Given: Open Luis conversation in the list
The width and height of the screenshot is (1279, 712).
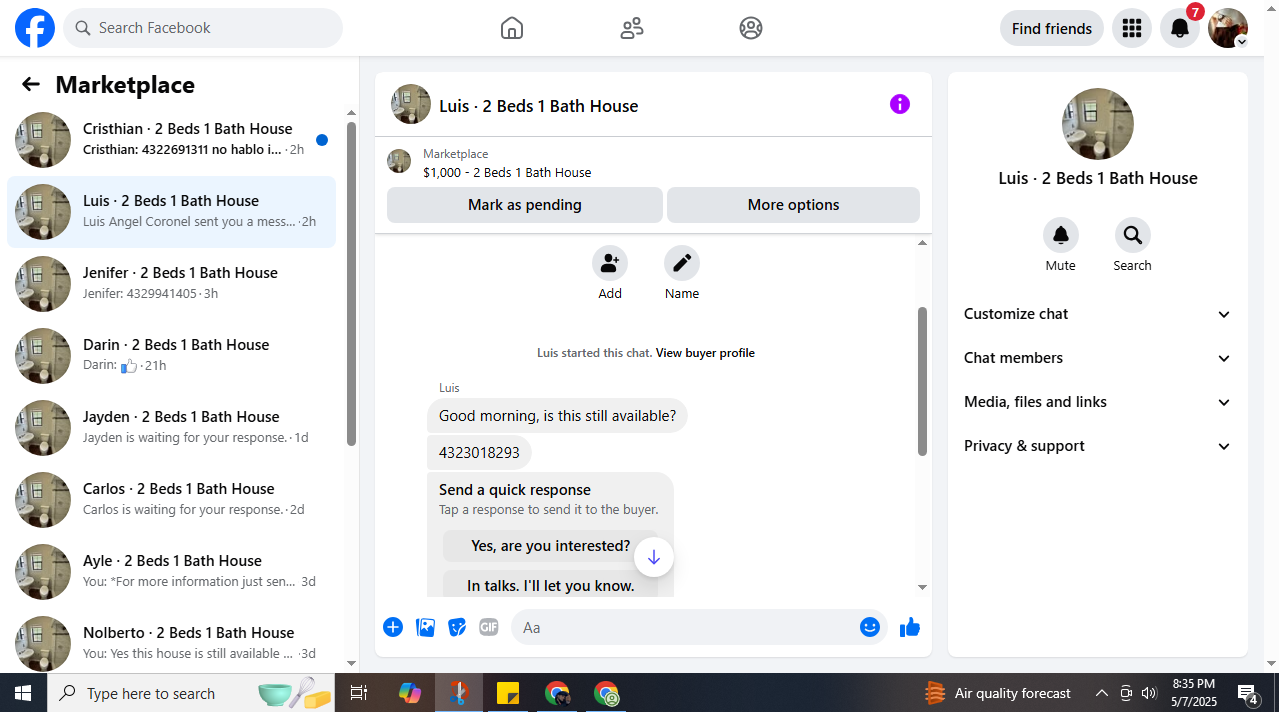Looking at the screenshot, I should coord(172,212).
